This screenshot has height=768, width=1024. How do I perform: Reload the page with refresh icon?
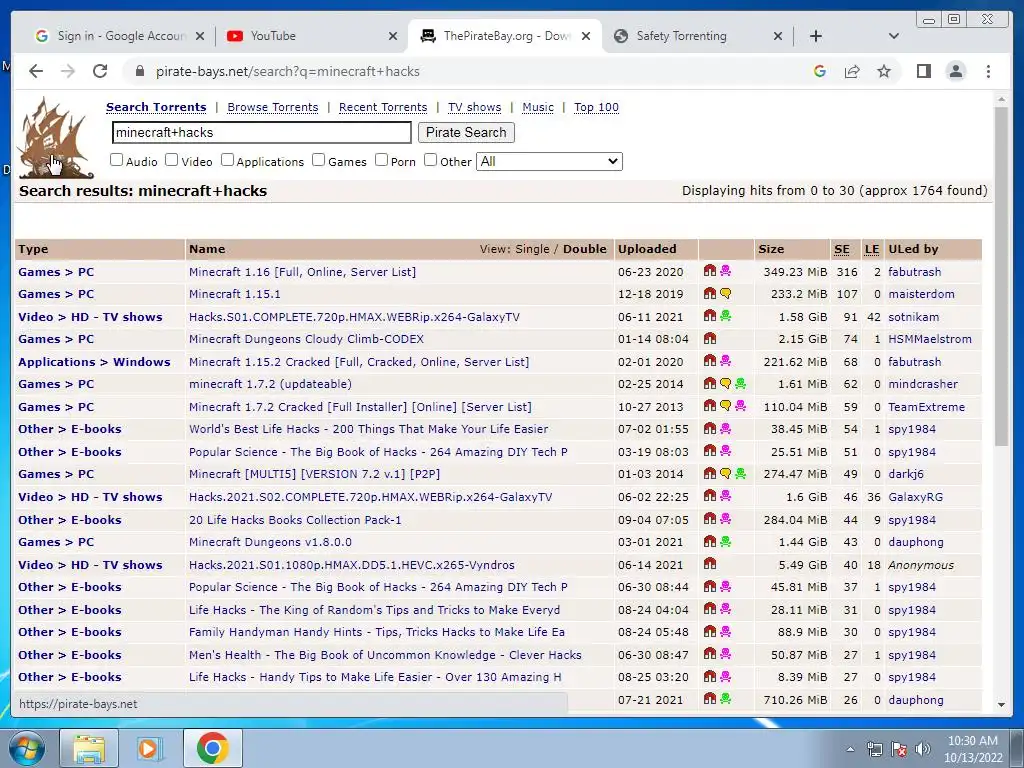pyautogui.click(x=100, y=71)
